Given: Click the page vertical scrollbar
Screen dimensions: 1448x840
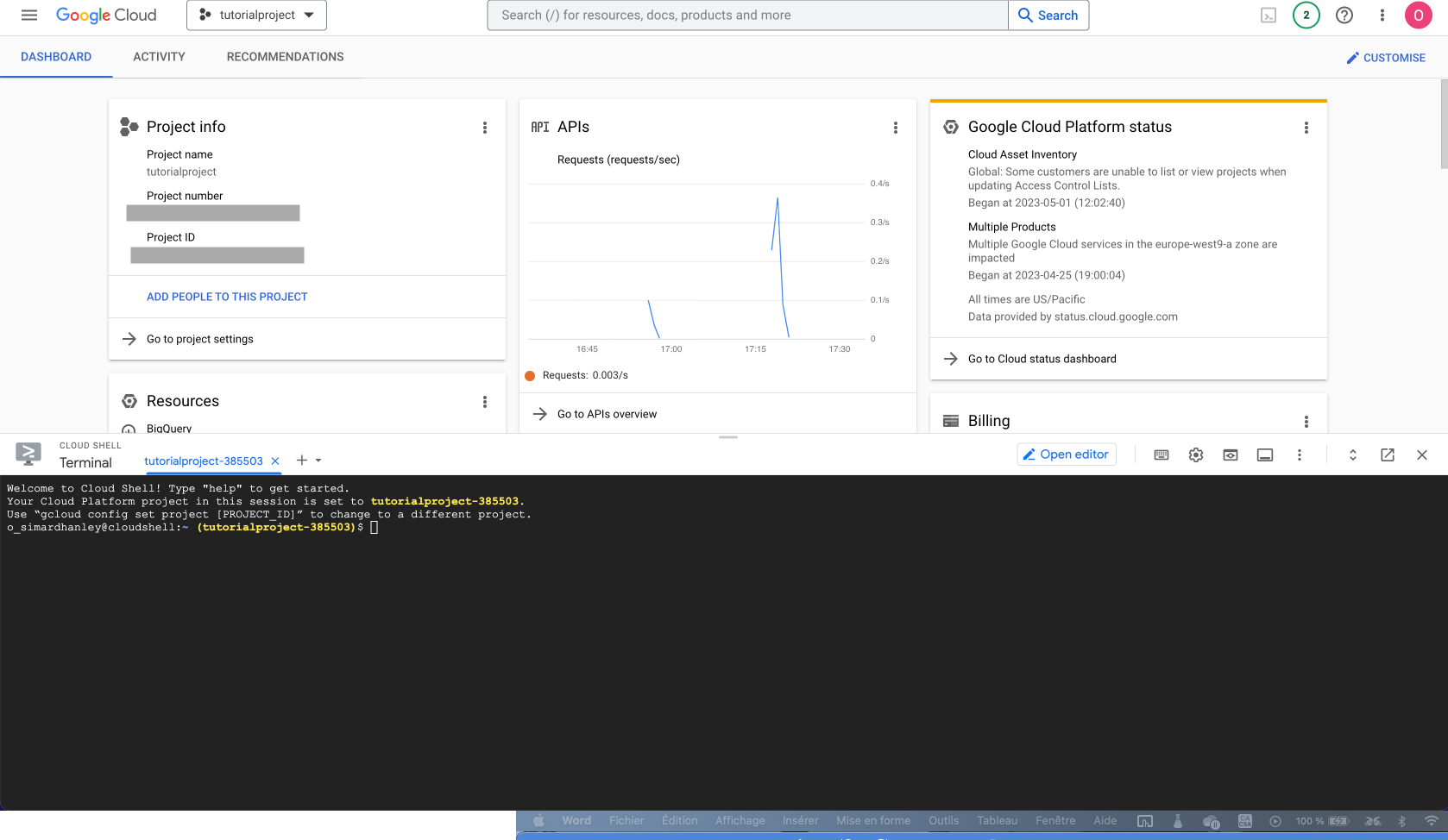Looking at the screenshot, I should coord(1444,124).
